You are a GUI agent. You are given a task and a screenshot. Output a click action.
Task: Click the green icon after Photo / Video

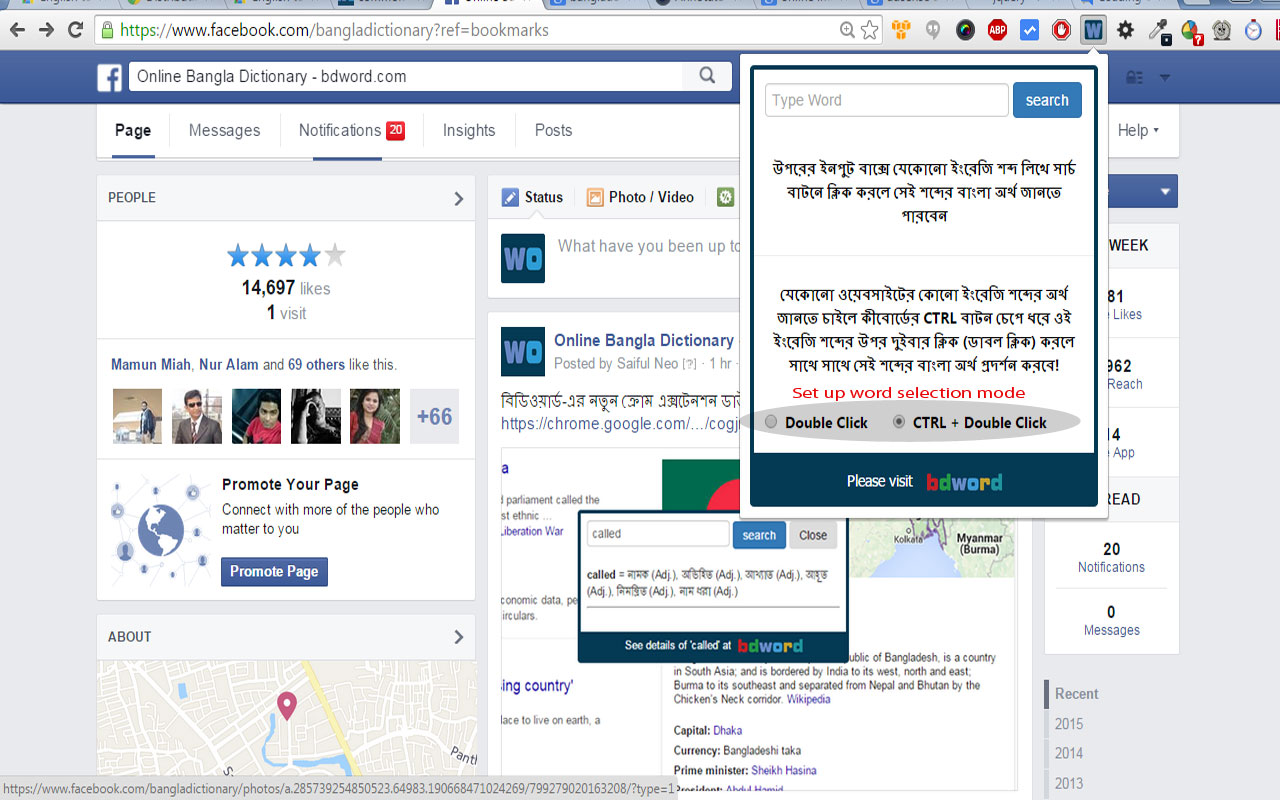726,197
